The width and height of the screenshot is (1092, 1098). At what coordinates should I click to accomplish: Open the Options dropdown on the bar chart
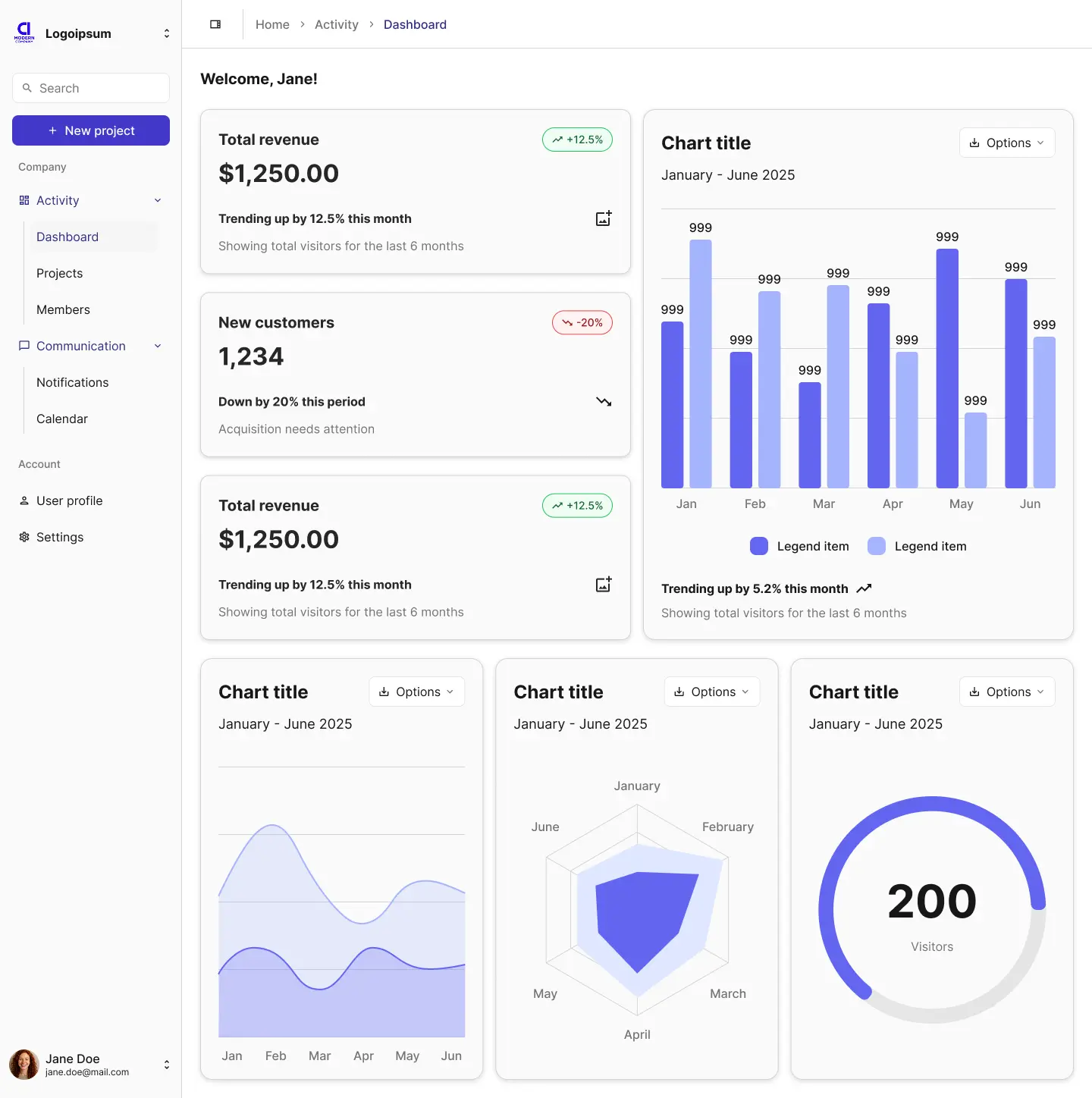click(1007, 143)
